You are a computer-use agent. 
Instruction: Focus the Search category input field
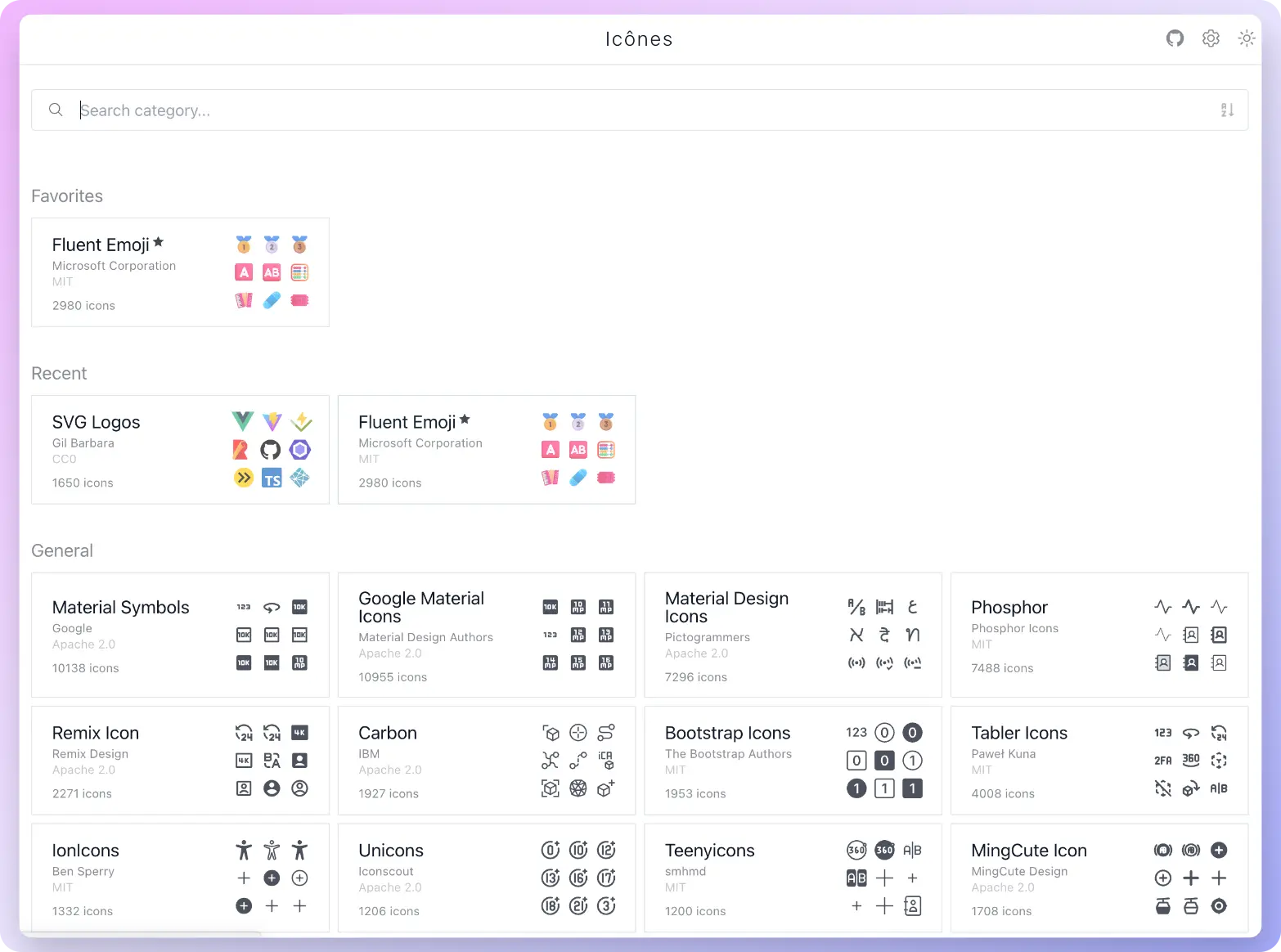pyautogui.click(x=638, y=110)
